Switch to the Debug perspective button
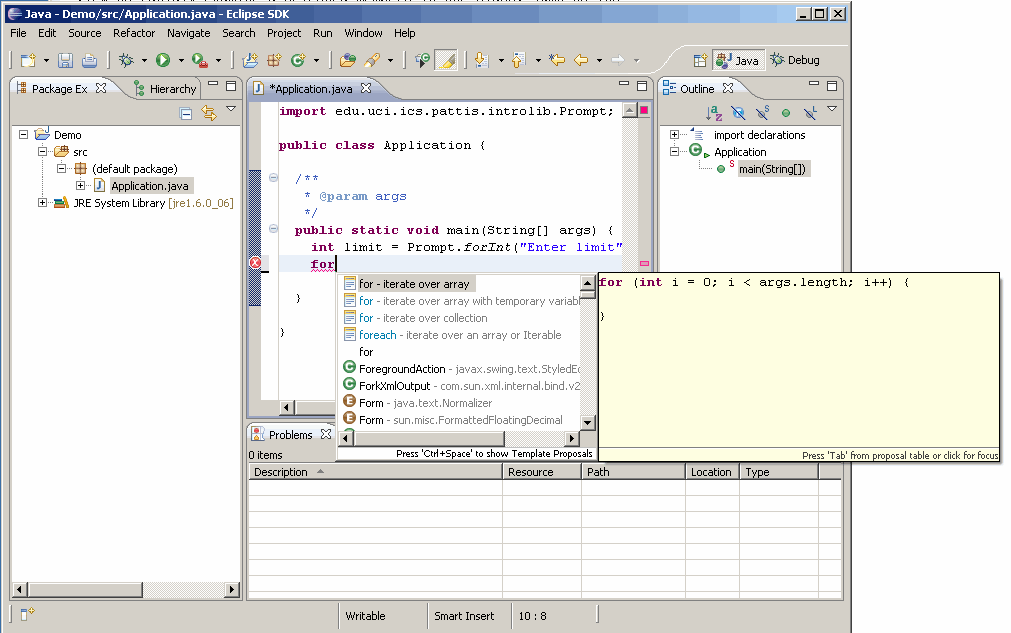 [794, 59]
